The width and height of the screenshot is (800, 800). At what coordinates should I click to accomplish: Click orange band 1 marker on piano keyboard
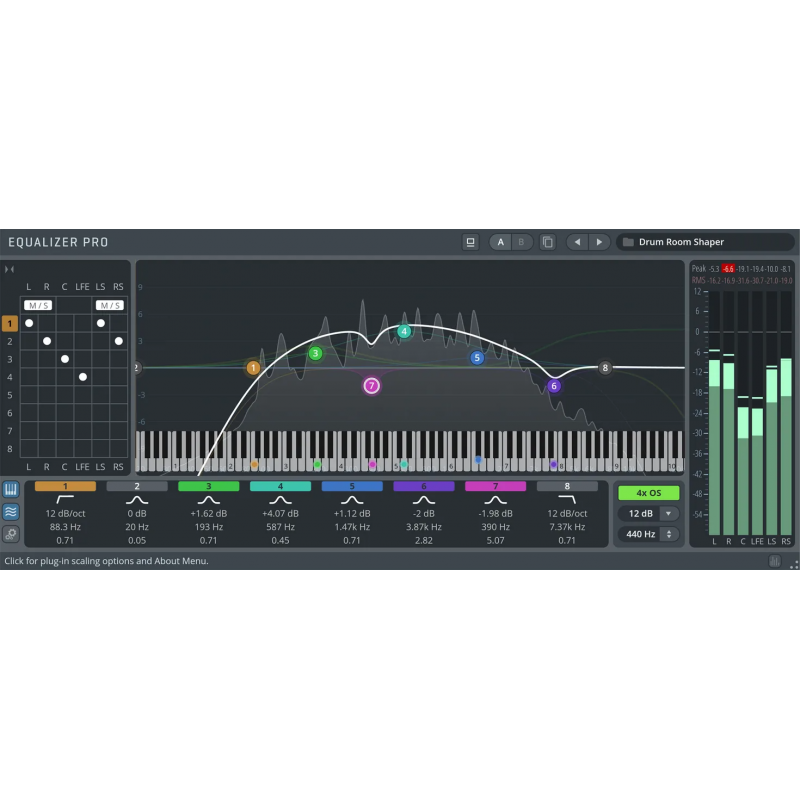255,464
